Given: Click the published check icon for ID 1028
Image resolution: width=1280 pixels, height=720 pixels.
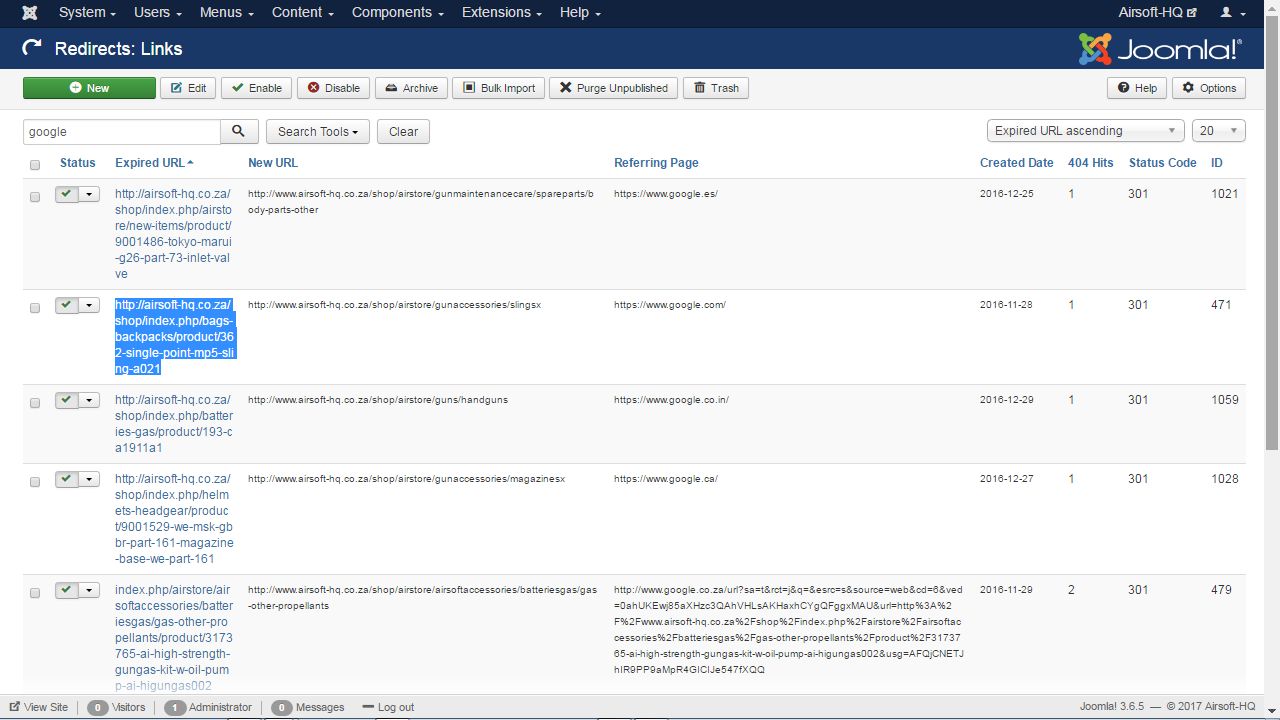Looking at the screenshot, I should coord(67,479).
